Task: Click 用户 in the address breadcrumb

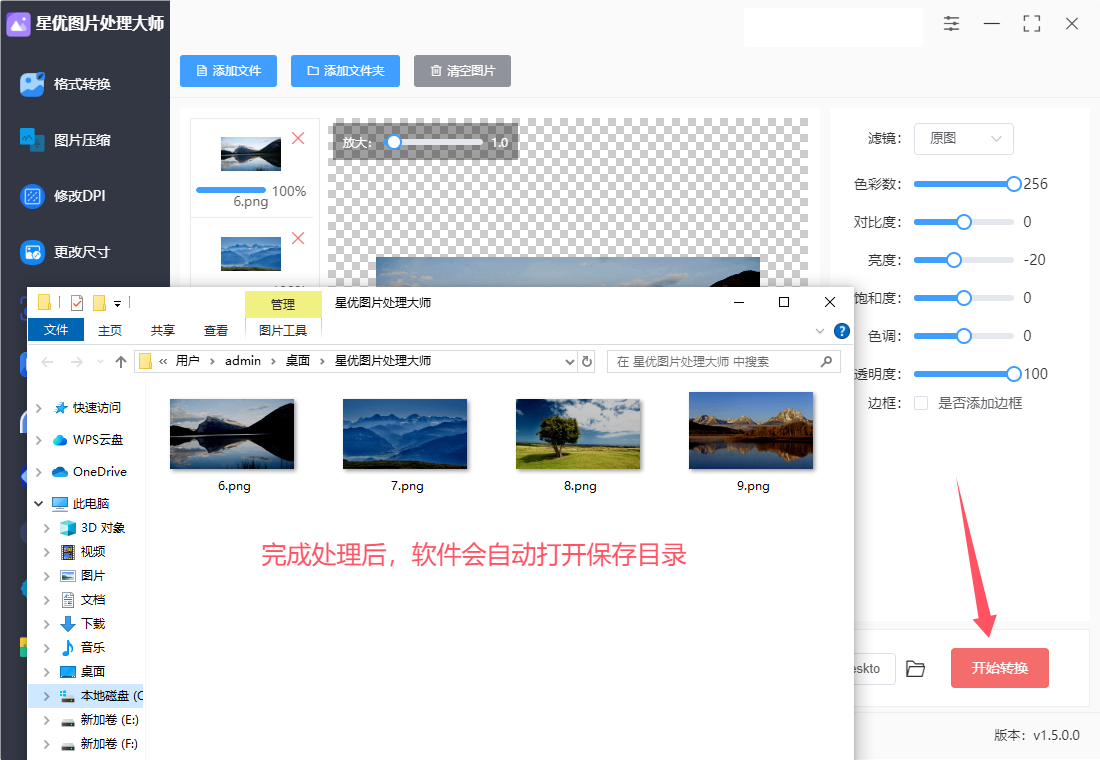Action: pyautogui.click(x=187, y=361)
